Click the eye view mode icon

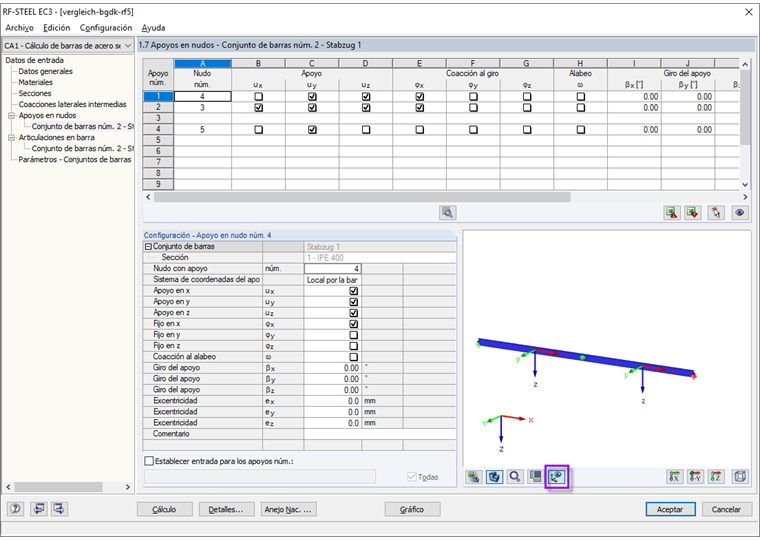pyautogui.click(x=740, y=213)
